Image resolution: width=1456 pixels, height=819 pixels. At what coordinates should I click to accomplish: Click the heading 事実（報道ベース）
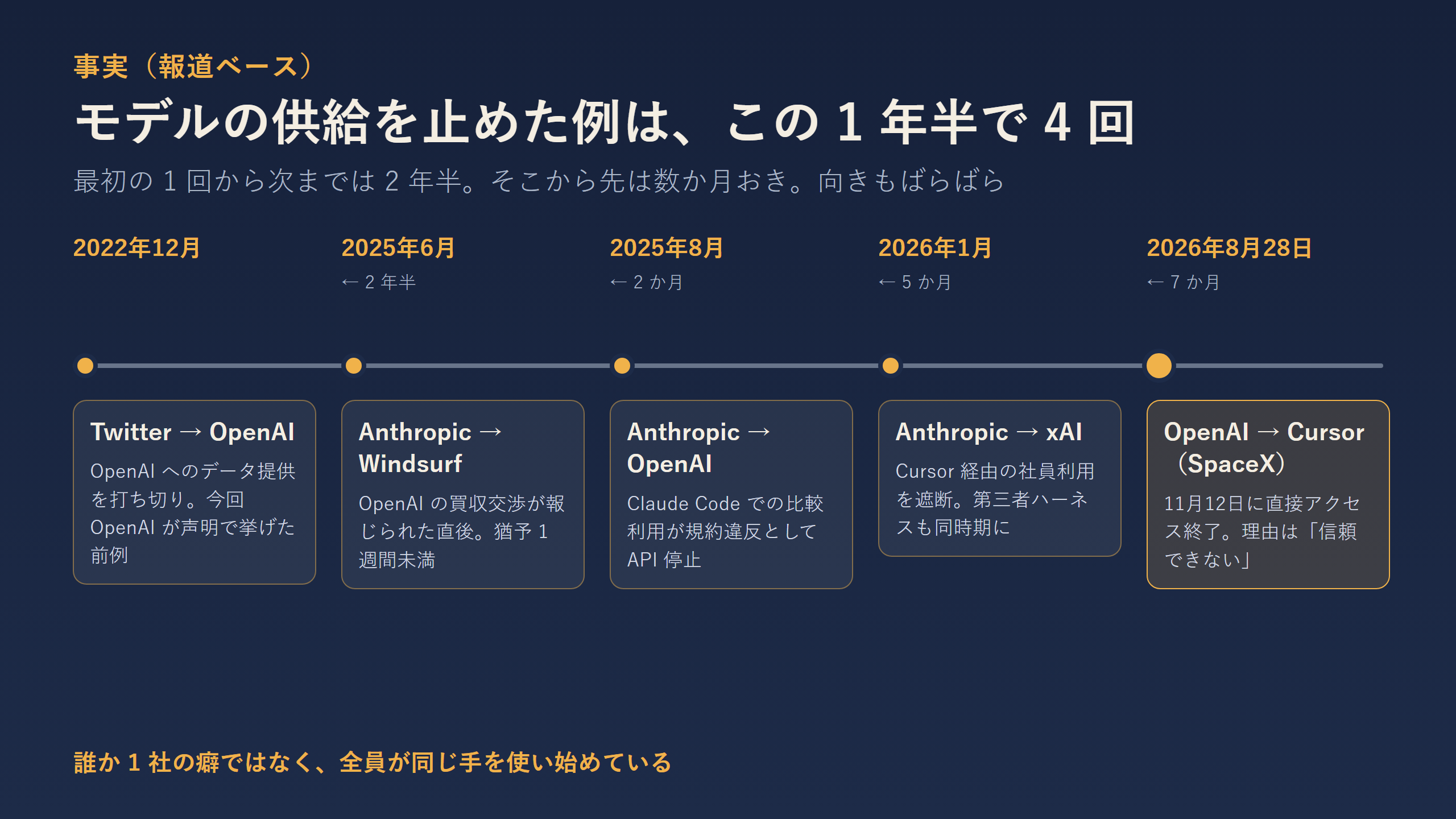tap(193, 67)
